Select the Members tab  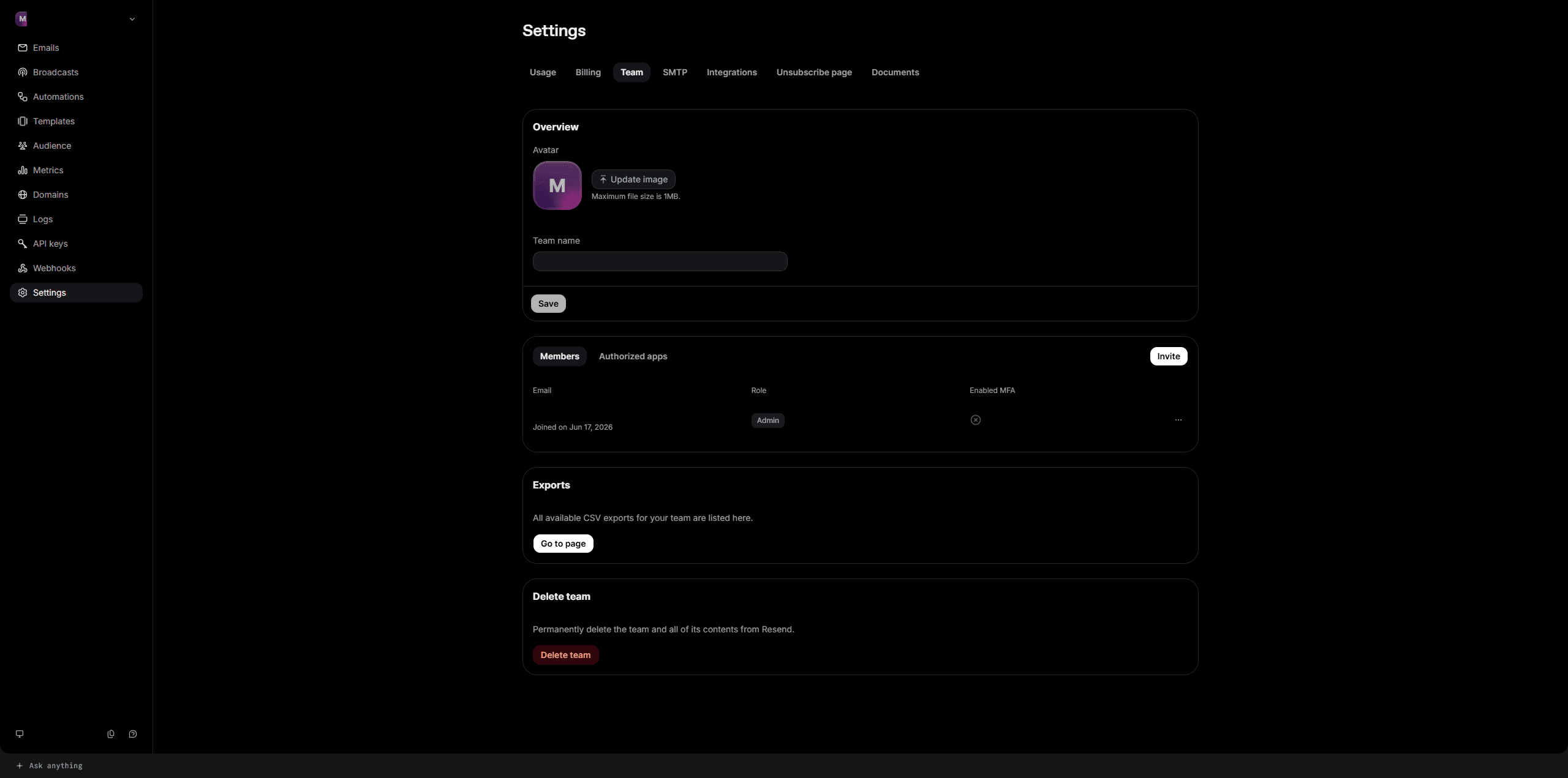pyautogui.click(x=559, y=356)
